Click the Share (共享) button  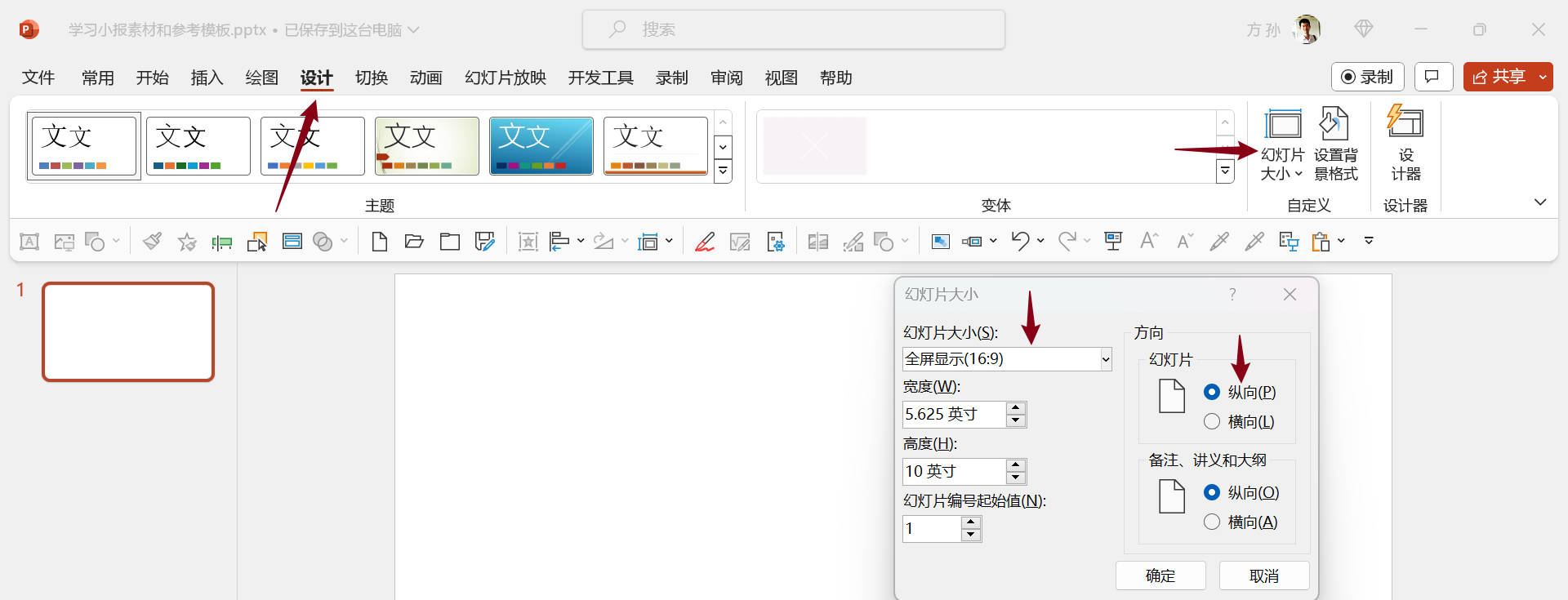(x=1499, y=77)
